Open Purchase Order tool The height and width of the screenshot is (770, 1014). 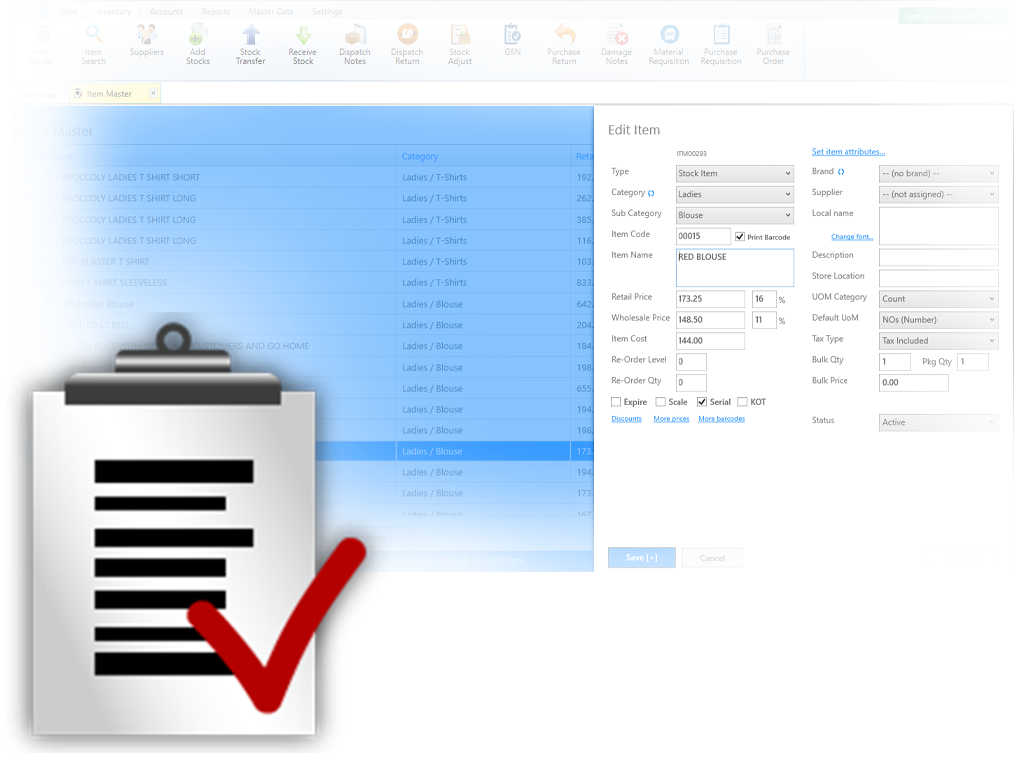click(x=773, y=44)
